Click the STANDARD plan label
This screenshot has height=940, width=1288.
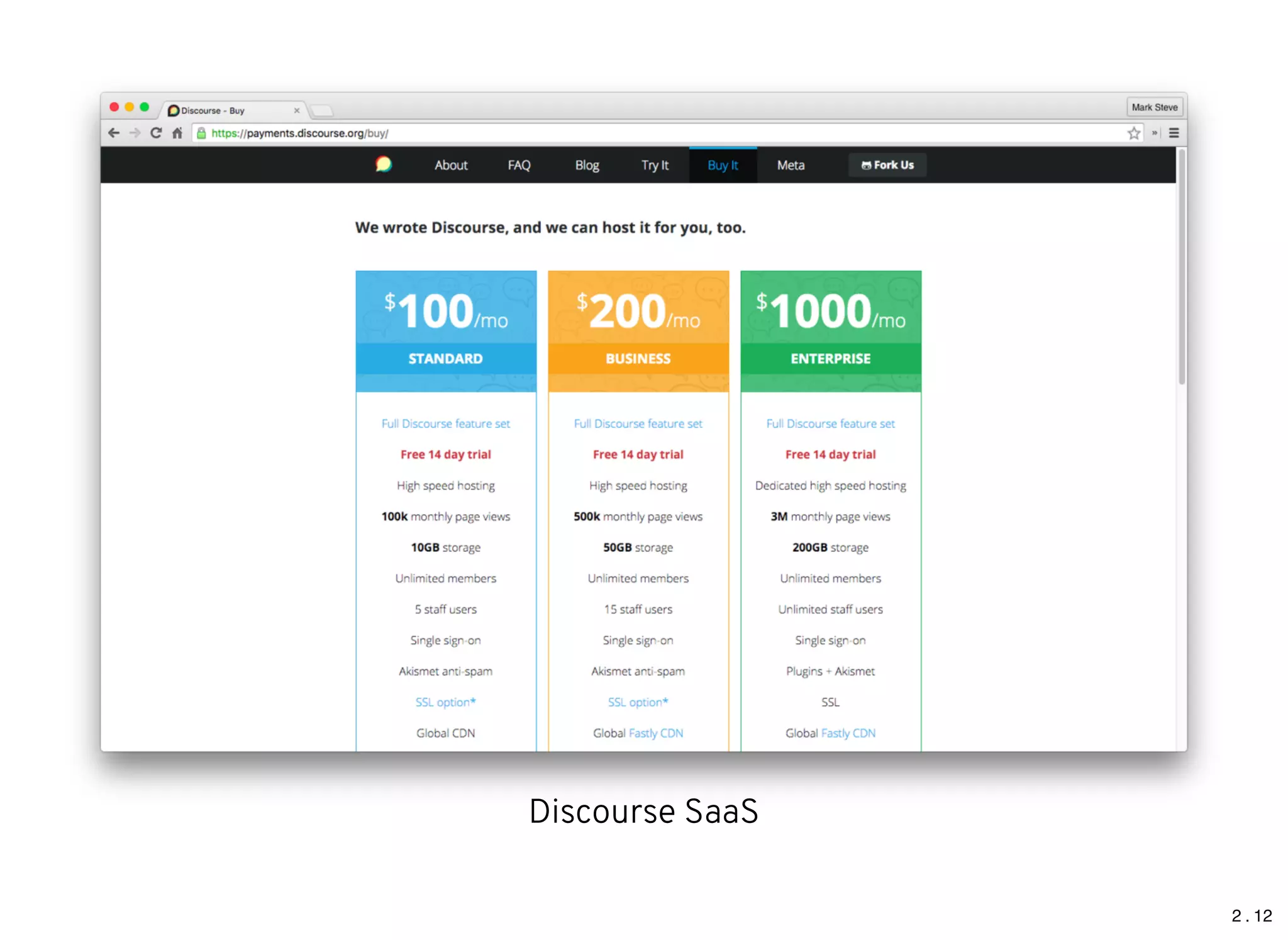pyautogui.click(x=446, y=359)
